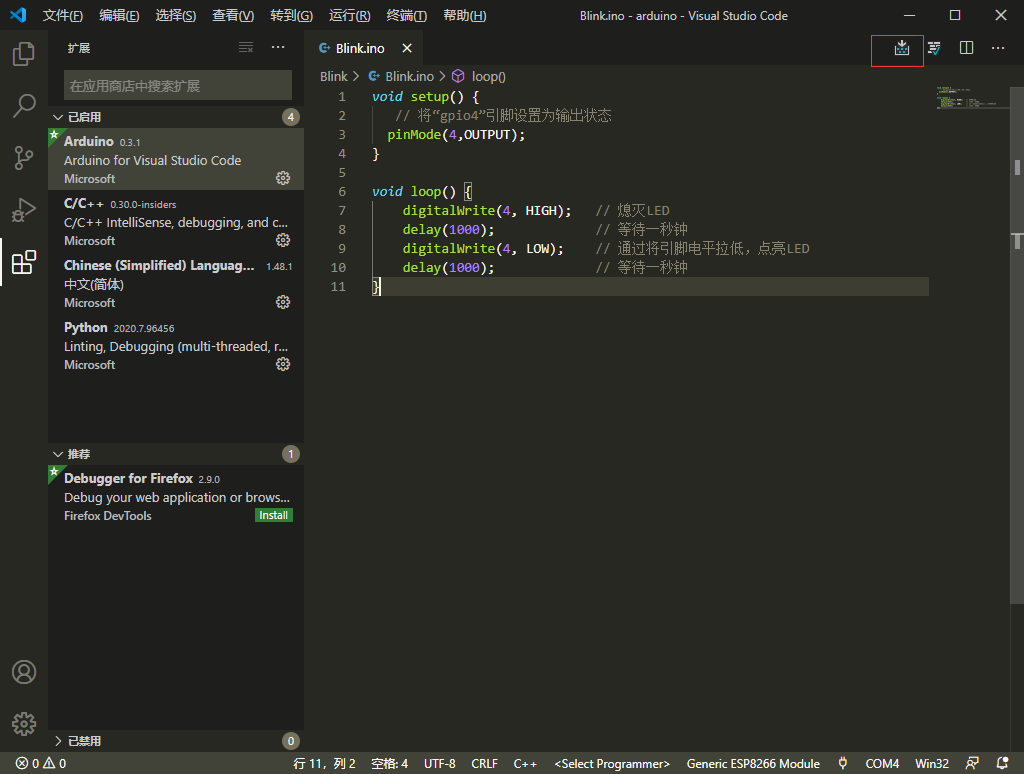
Task: Open Blink.ino breadcrumb dropdown
Action: pos(401,76)
